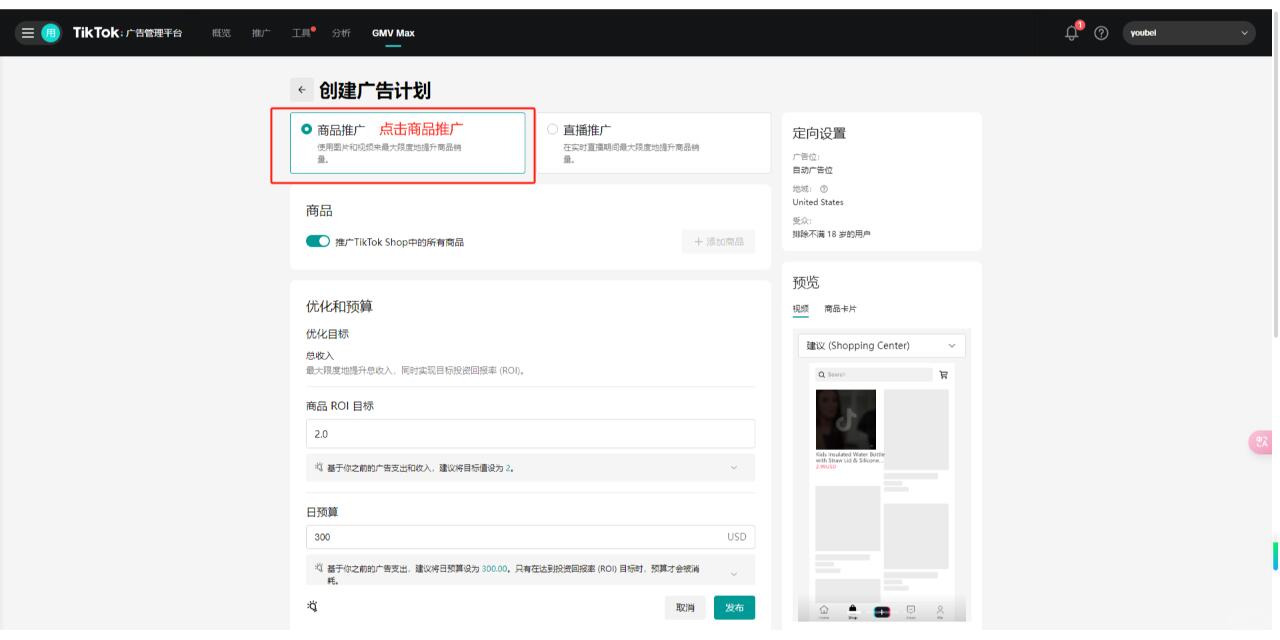This screenshot has width=1280, height=640.
Task: Click the 商品 ROI 目标 input field
Action: click(x=530, y=434)
